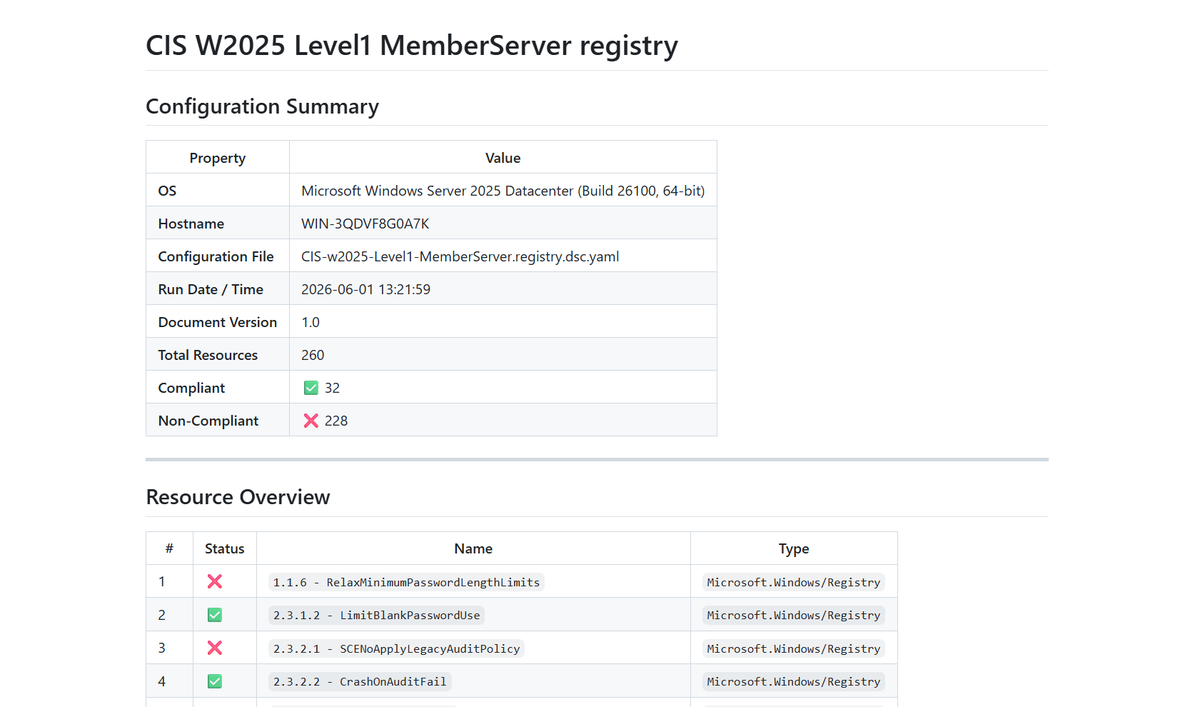Click the run timestamp 2026-06-01 13:21:59
Viewport: 1200px width, 707px height.
[366, 289]
